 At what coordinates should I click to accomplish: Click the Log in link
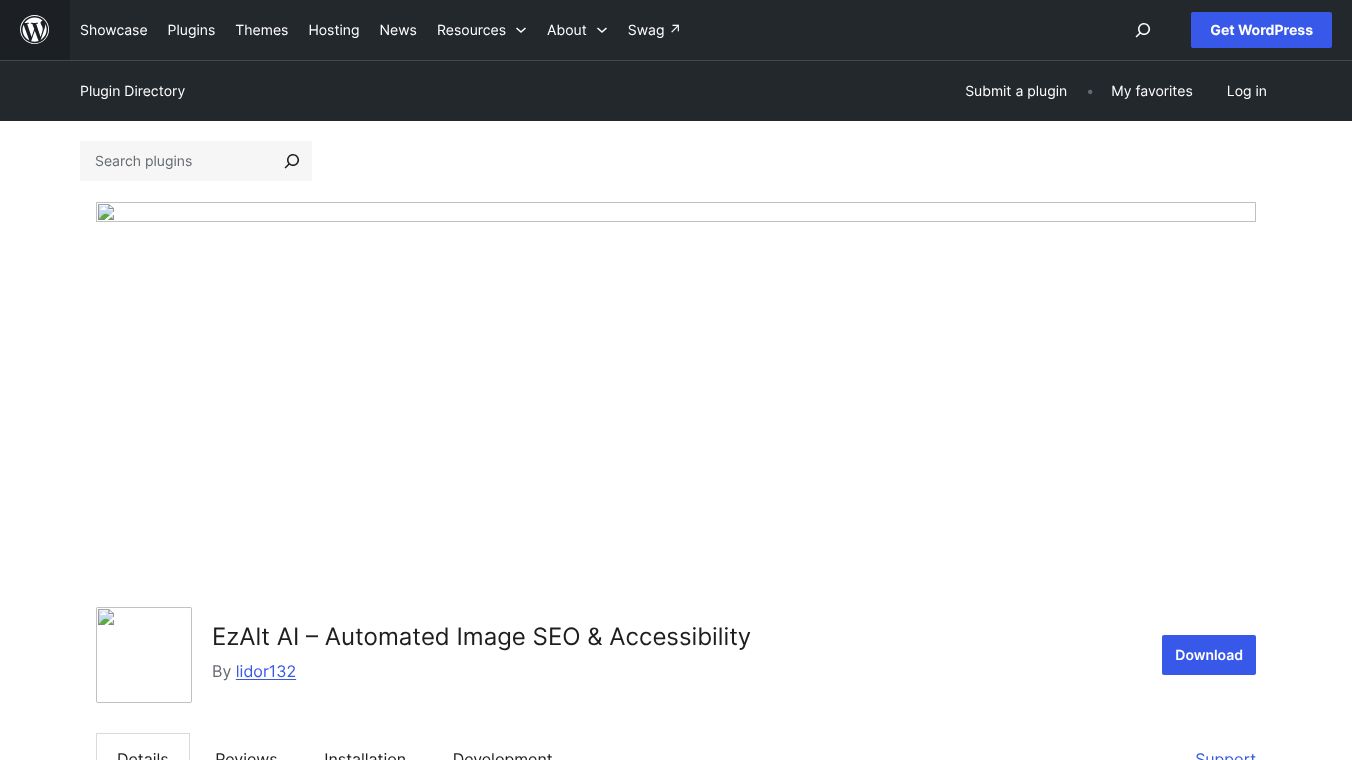click(x=1247, y=91)
